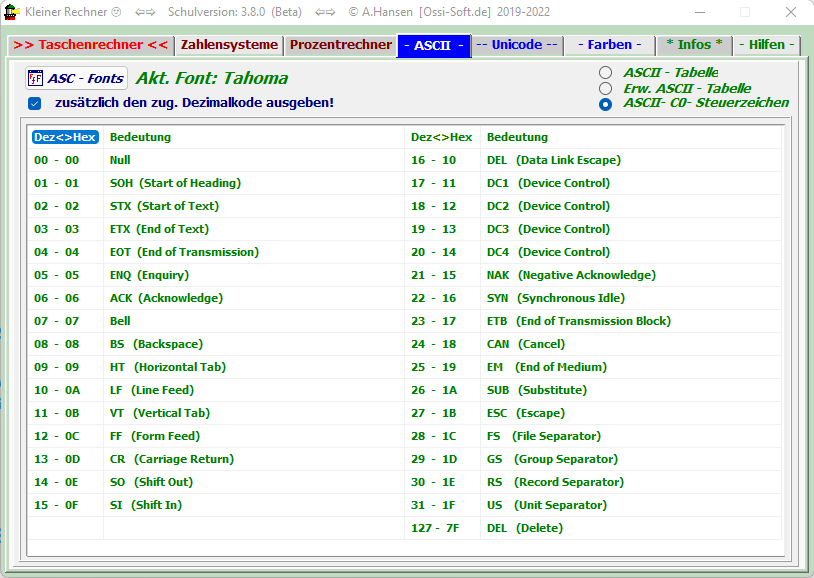Choose the Erw. ASCII - Tabelle option

(x=605, y=88)
